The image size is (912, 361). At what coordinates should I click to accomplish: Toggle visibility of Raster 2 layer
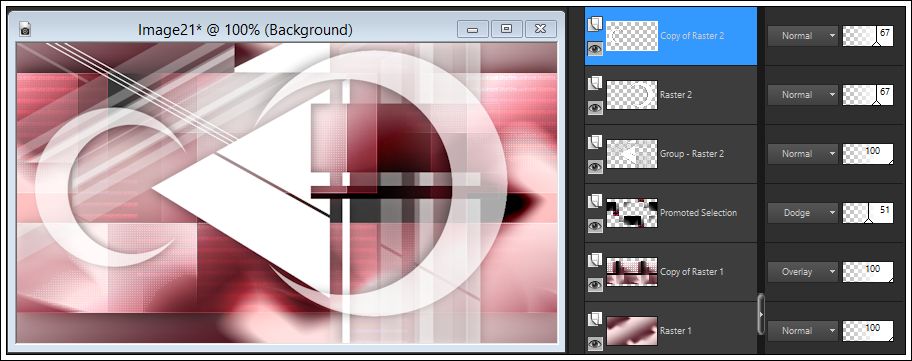594,108
